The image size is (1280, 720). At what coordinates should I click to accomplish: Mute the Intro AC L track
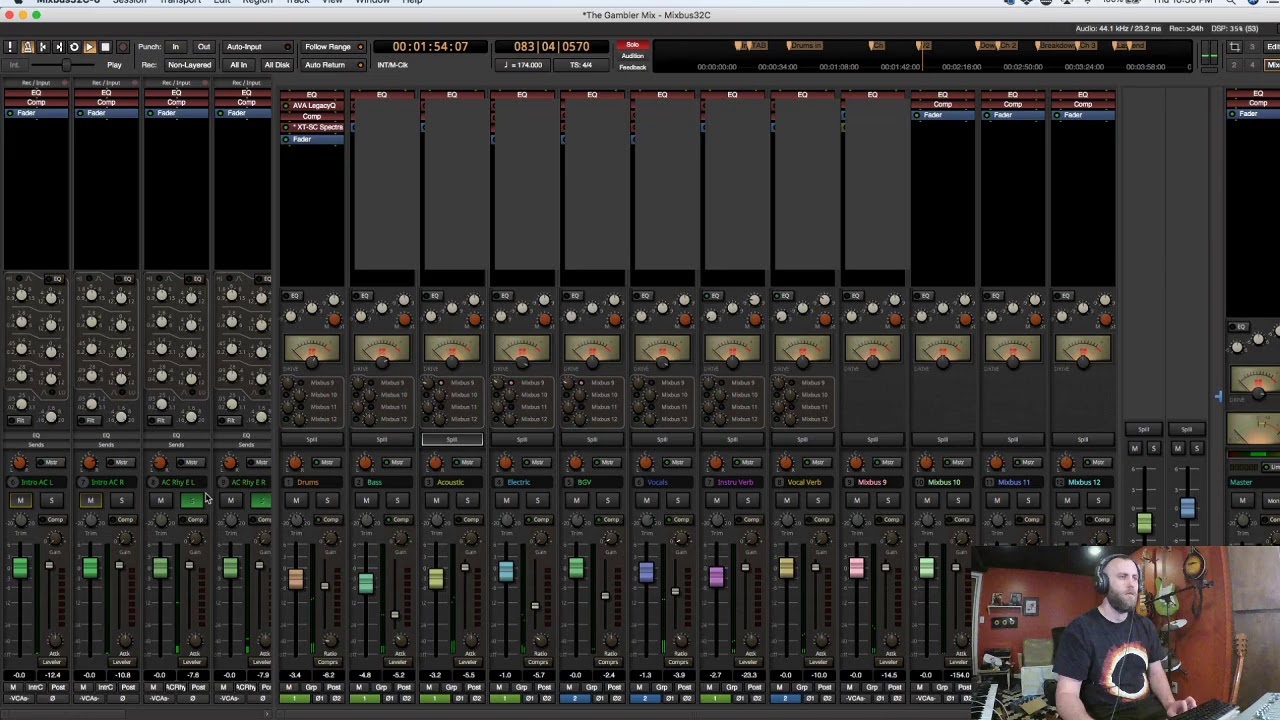(x=20, y=501)
